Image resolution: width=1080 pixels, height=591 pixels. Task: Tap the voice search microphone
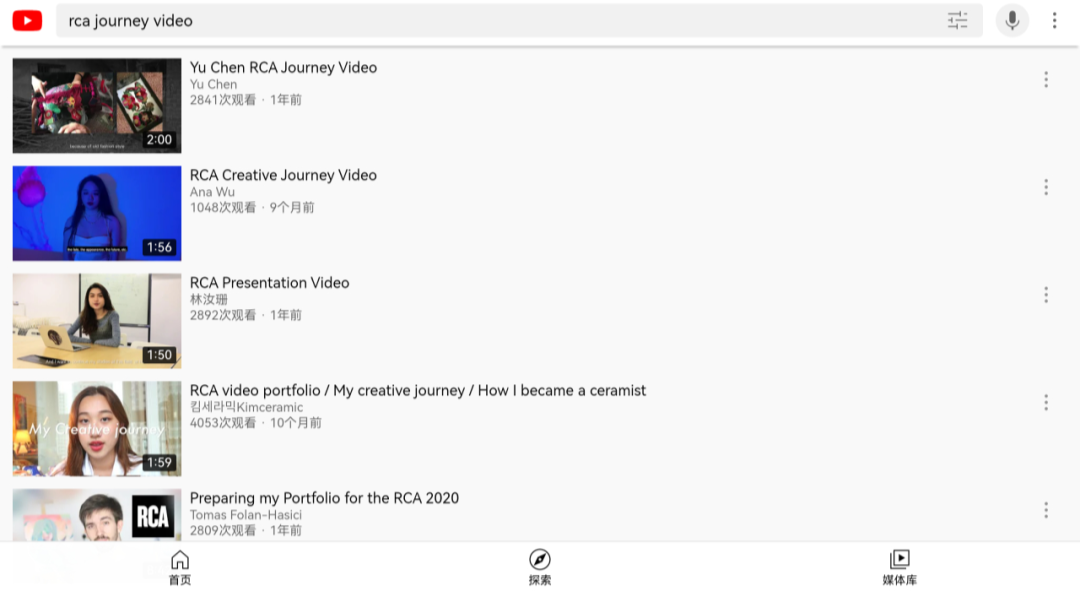tap(1012, 21)
